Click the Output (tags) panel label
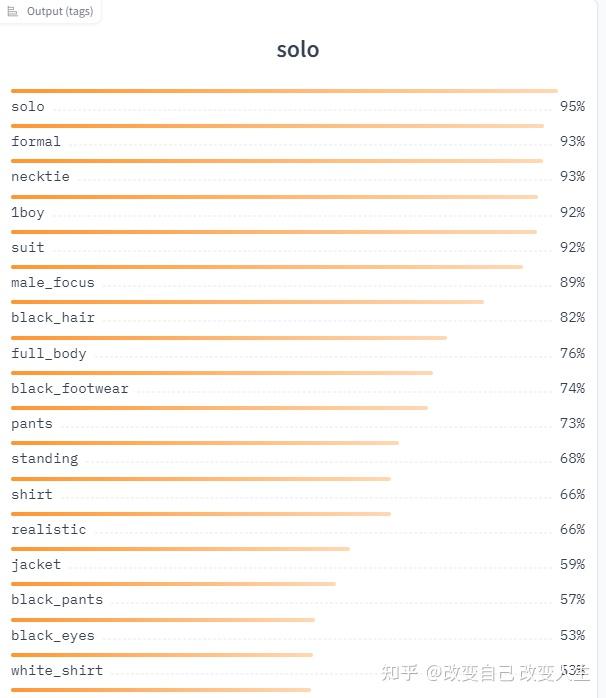The width and height of the screenshot is (606, 698). click(x=59, y=10)
